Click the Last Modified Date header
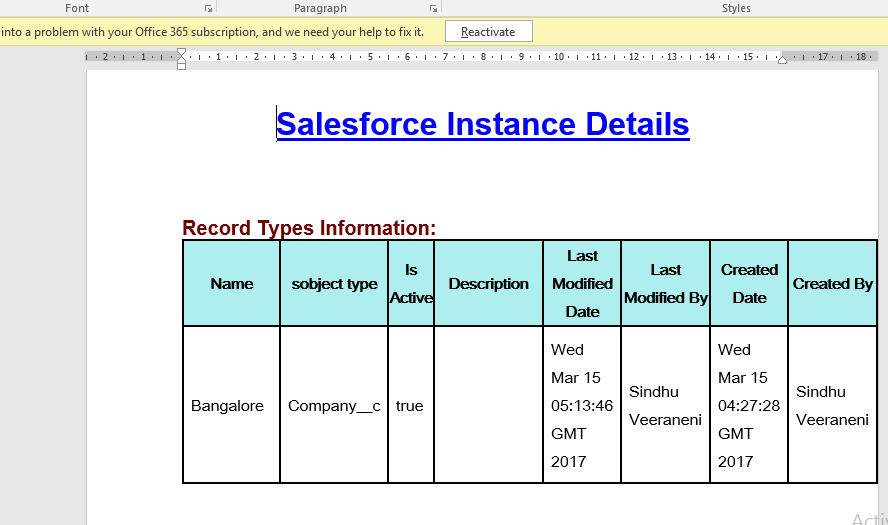The height and width of the screenshot is (525, 888). 582,283
